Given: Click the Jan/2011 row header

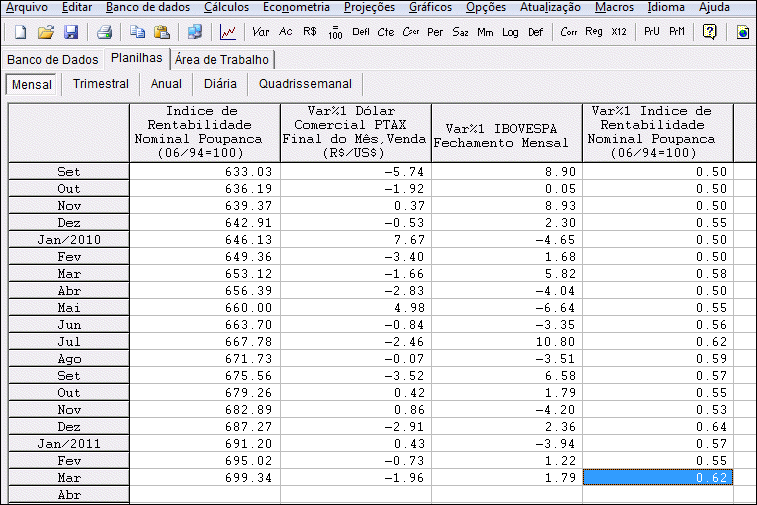Looking at the screenshot, I should tap(69, 444).
